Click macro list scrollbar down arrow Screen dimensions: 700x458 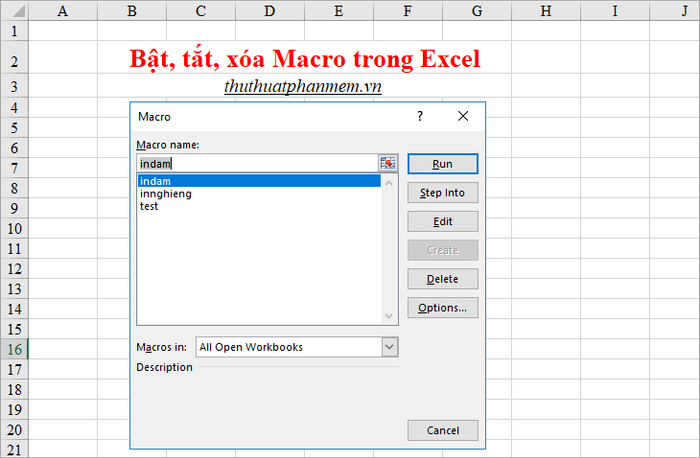point(389,316)
